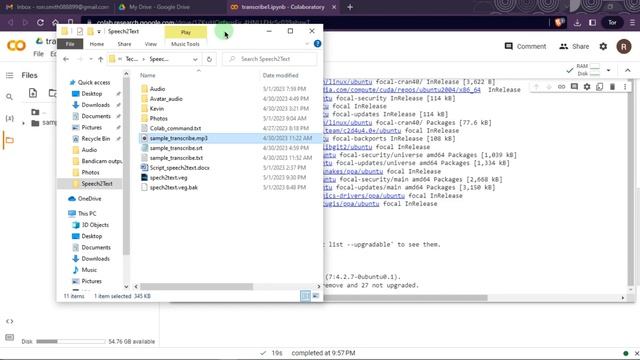The image size is (640, 360).
Task: Open the Home ribbon tab
Action: [97, 44]
